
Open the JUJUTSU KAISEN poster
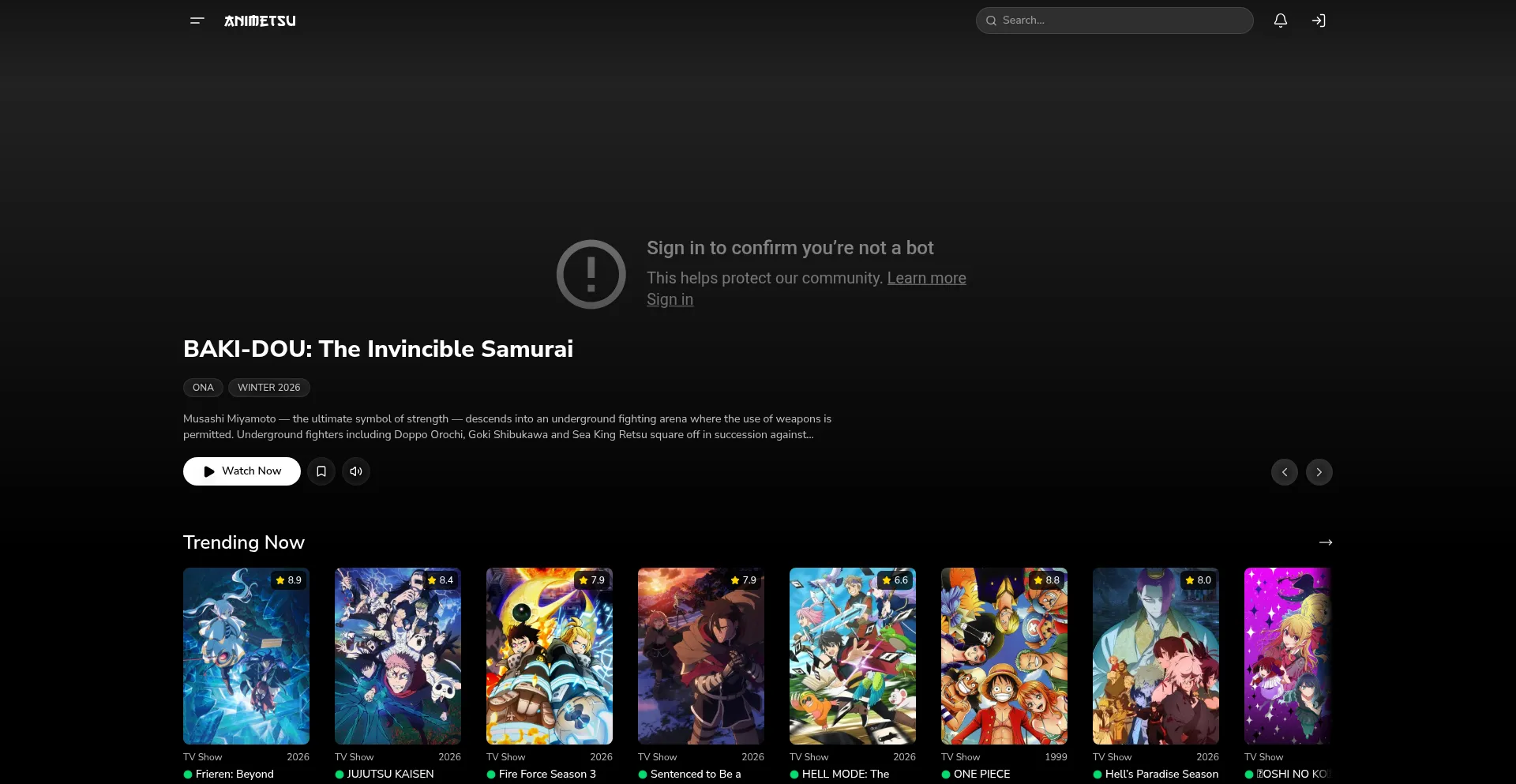point(398,656)
